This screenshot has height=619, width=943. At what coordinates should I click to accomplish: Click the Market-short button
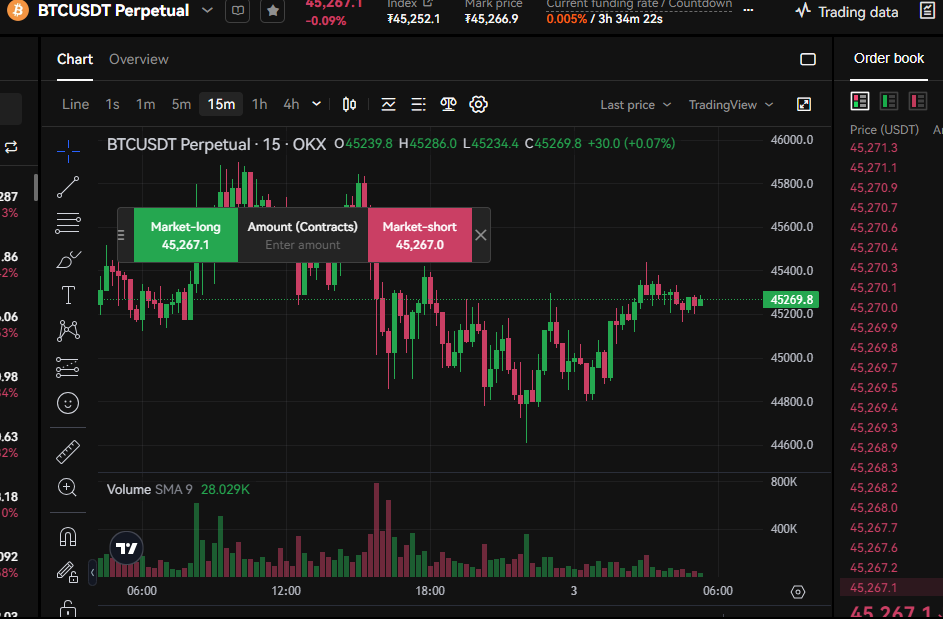pyautogui.click(x=420, y=235)
